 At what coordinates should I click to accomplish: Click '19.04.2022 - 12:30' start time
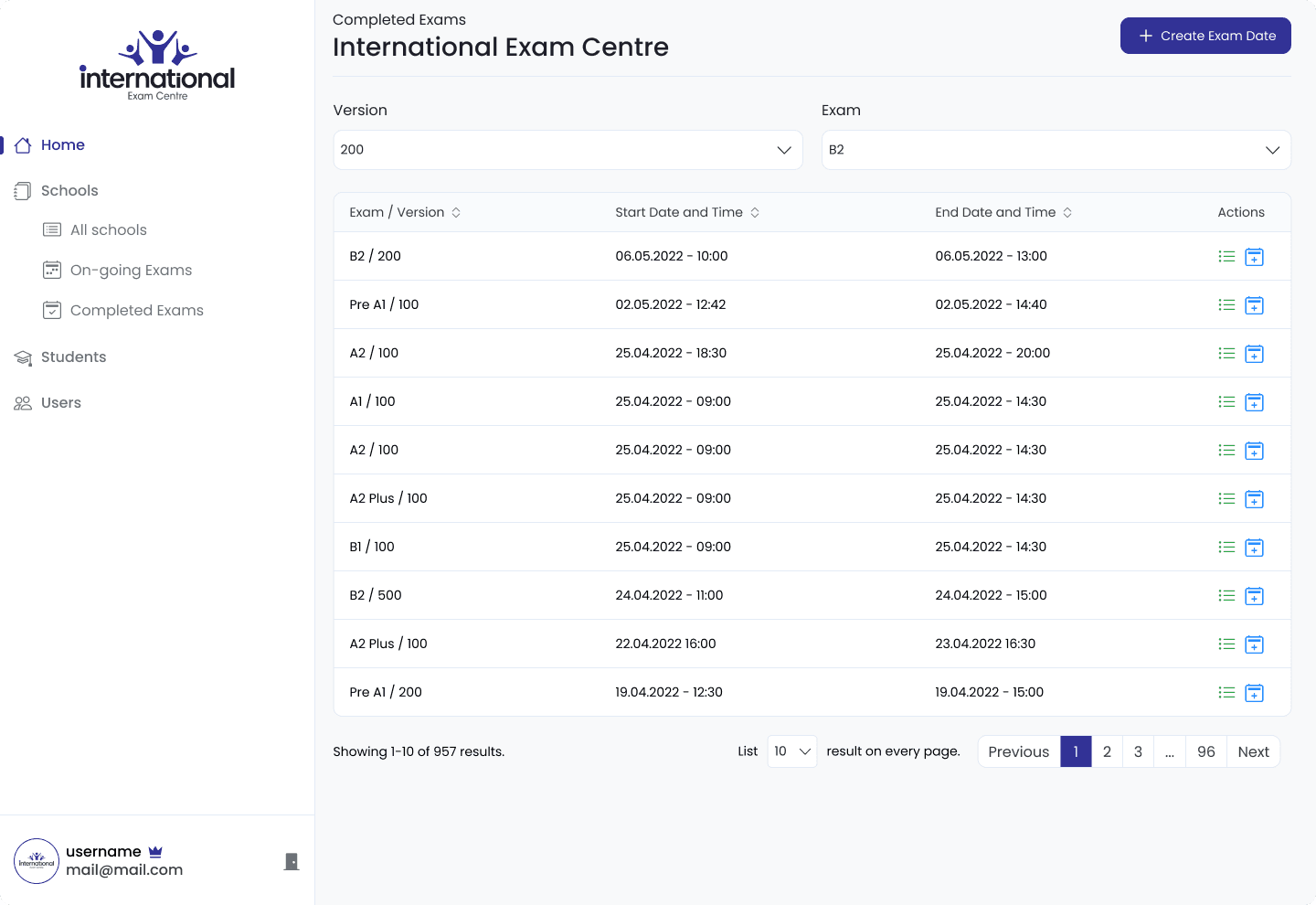pos(669,692)
